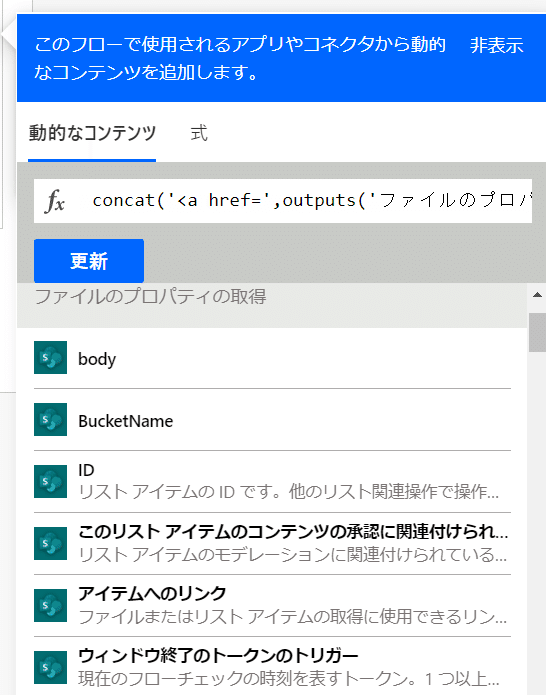Click the fx function icon

pos(55,201)
